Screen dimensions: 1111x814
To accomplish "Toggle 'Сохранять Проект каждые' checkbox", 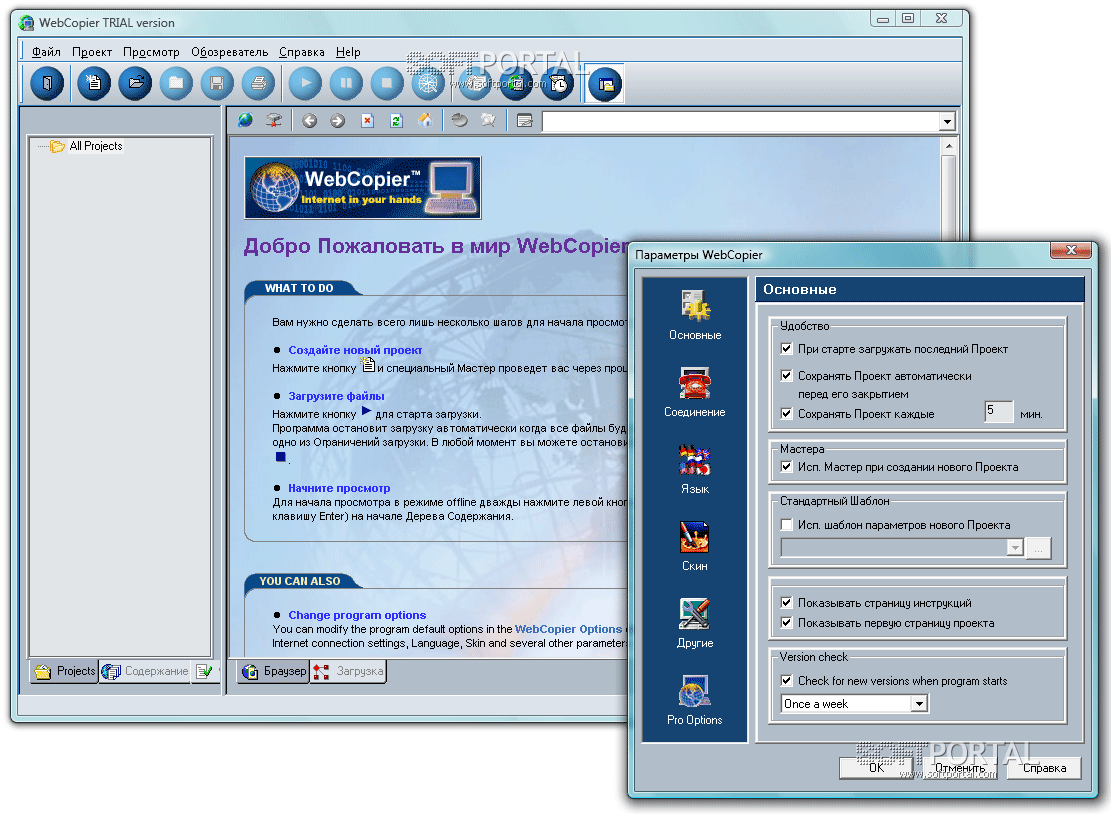I will [x=786, y=414].
